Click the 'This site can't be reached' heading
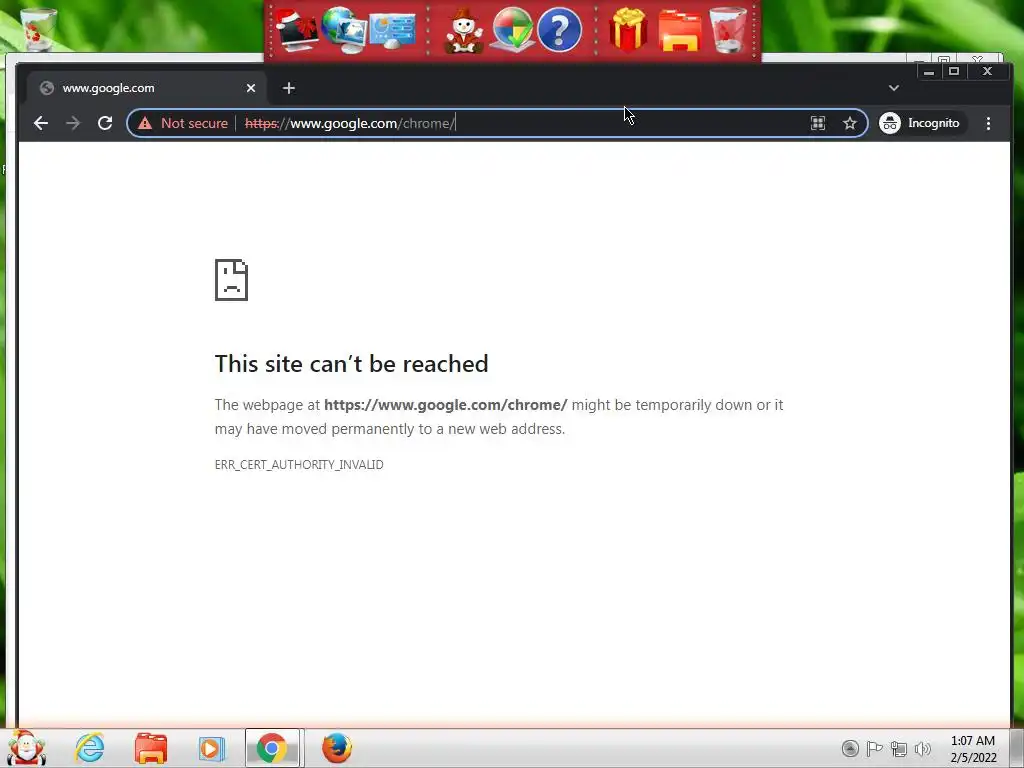1024x768 pixels. coord(351,364)
